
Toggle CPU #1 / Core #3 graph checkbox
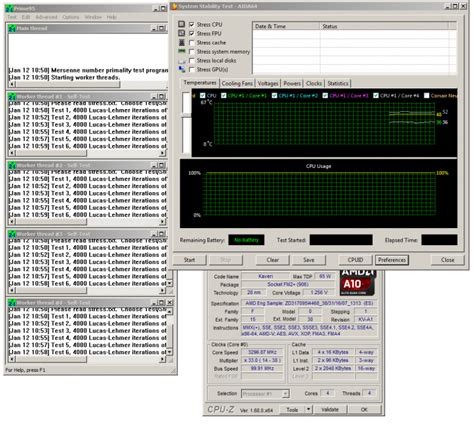325,96
